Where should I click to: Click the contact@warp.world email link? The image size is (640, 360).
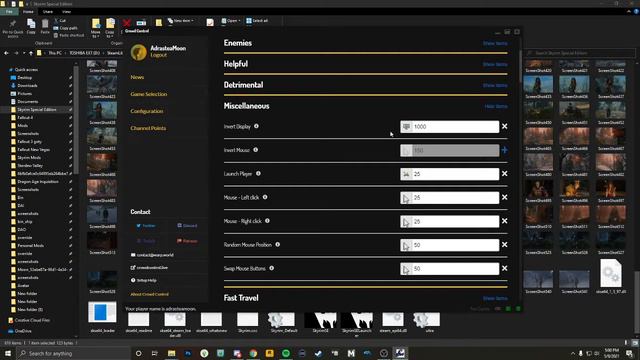152,255
